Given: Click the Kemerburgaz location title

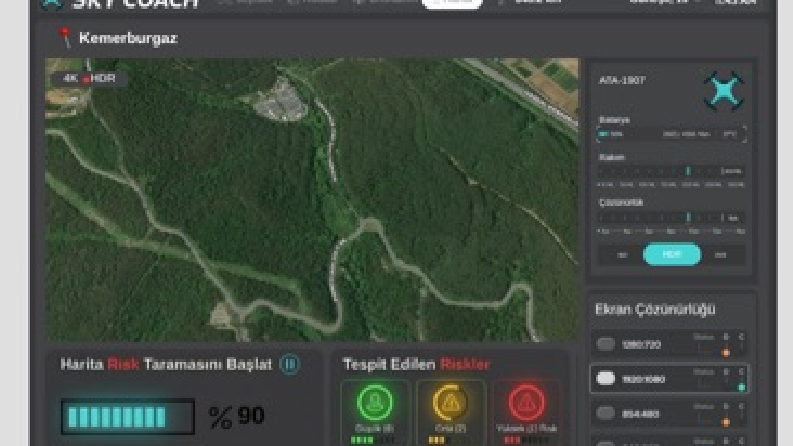Looking at the screenshot, I should point(128,38).
